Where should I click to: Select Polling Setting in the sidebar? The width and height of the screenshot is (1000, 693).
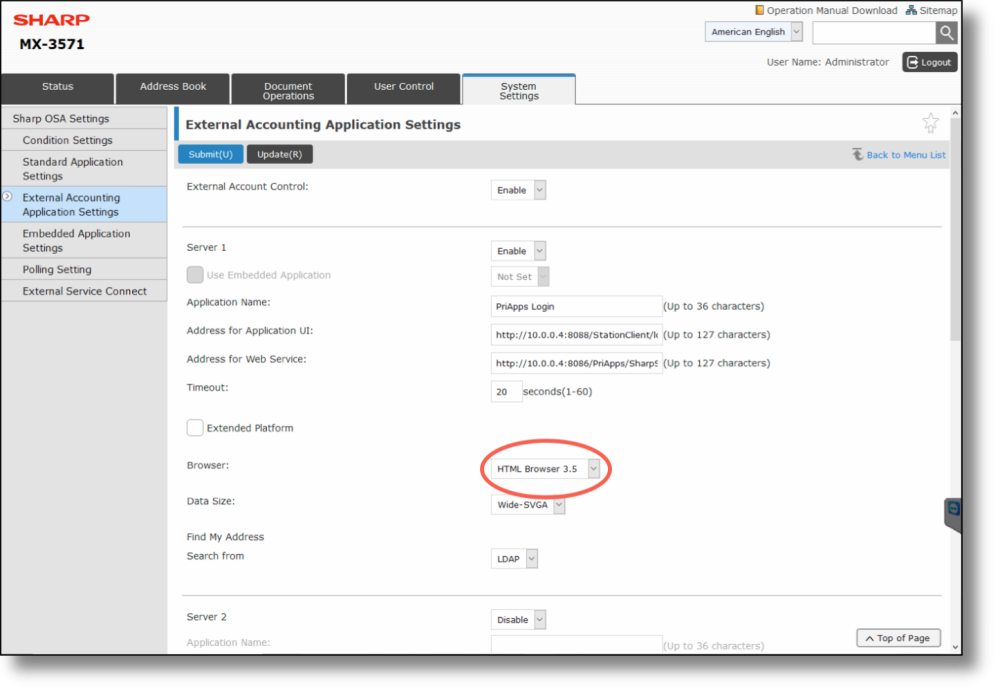tap(55, 268)
